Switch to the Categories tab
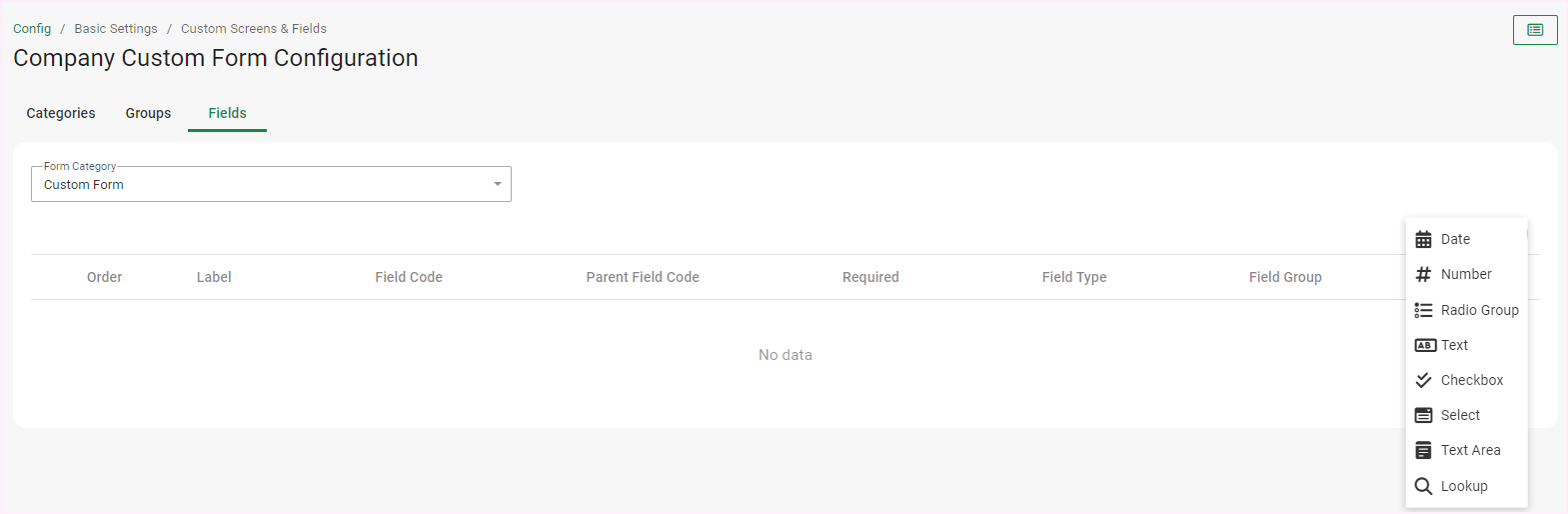This screenshot has height=514, width=1568. tap(61, 113)
